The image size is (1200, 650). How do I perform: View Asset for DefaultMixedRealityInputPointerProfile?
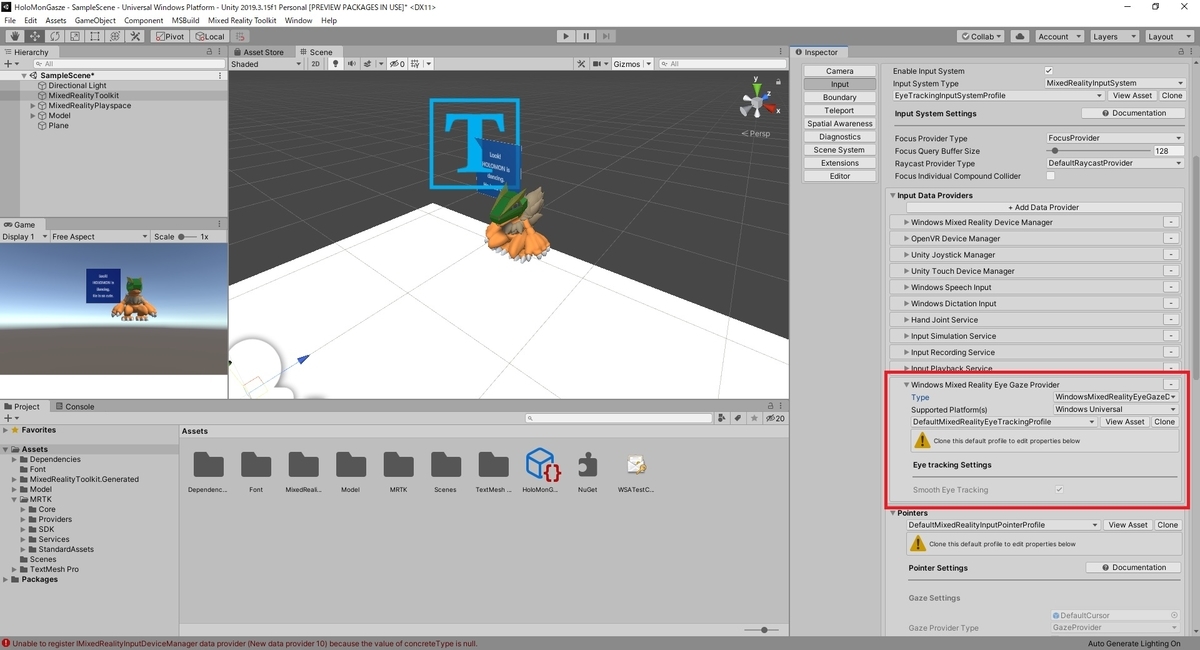click(x=1128, y=524)
